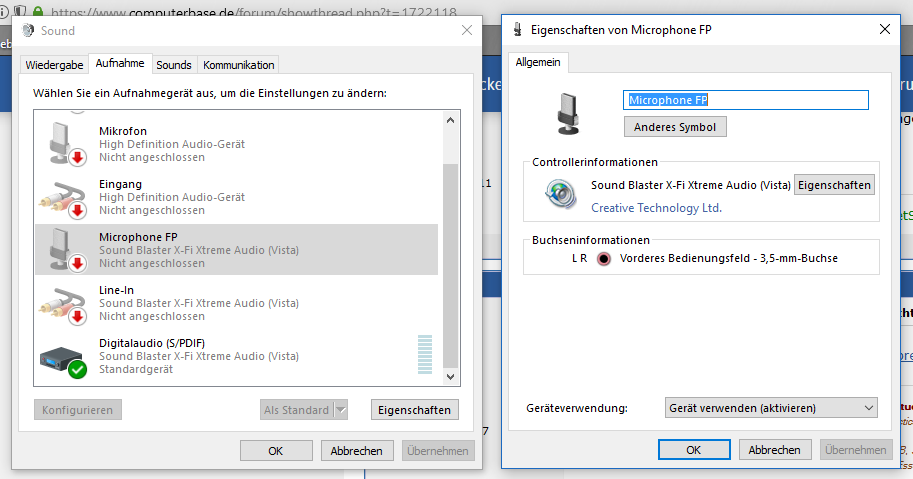Click the S/PDIF level meter
Screen dimensions: 913x479
click(425, 354)
